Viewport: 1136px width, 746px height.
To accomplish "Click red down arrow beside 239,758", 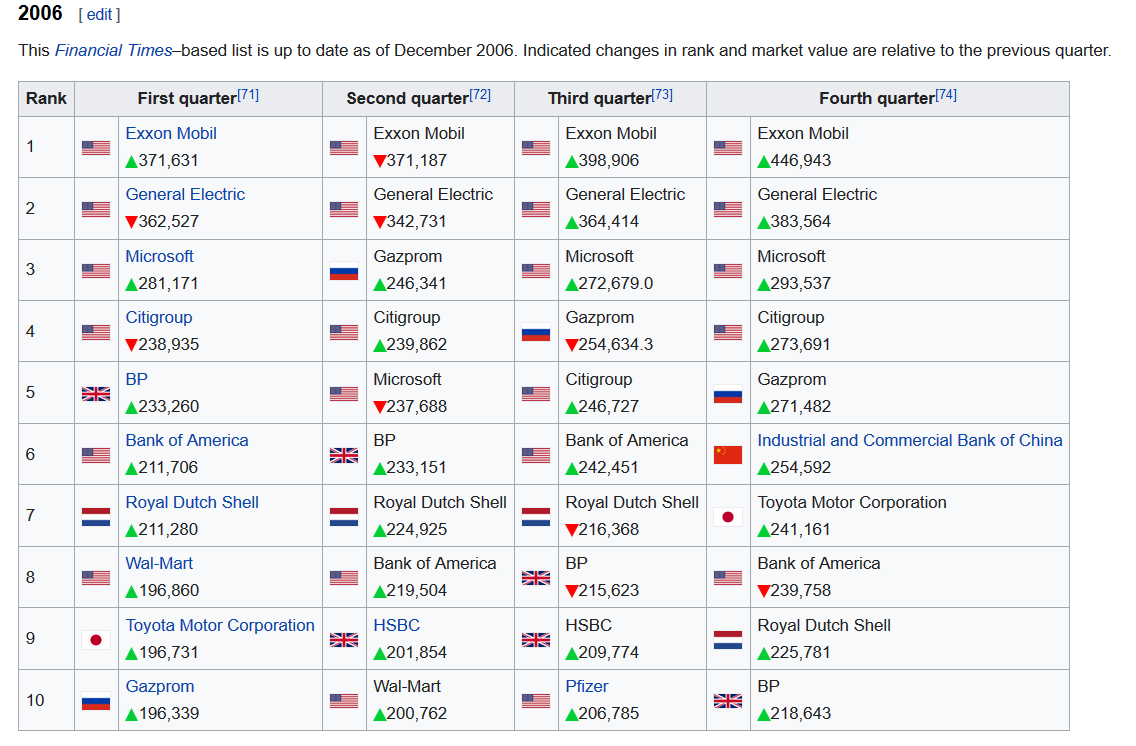I will click(764, 592).
